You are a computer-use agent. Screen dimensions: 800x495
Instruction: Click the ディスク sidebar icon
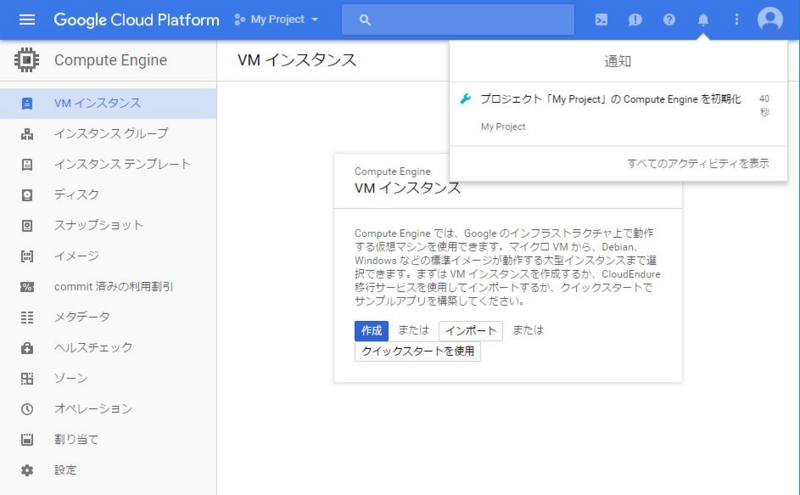click(27, 195)
